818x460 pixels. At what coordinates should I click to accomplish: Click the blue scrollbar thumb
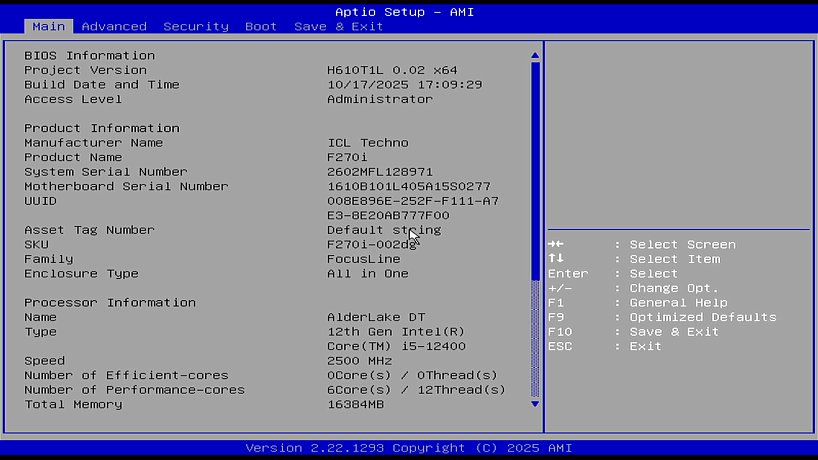pos(535,171)
